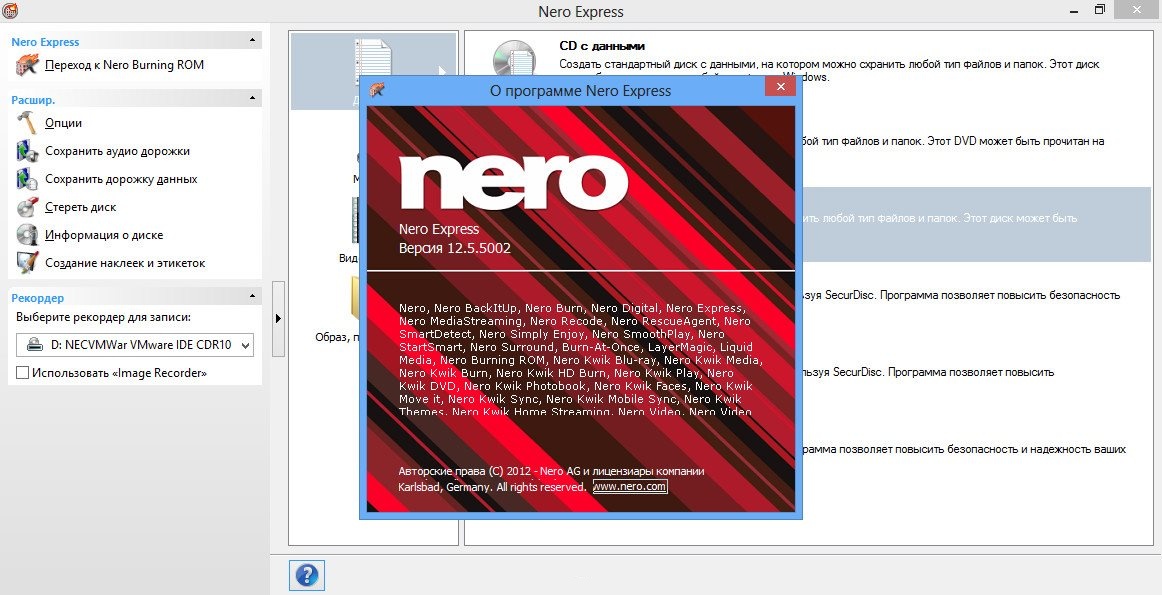Click the Сохранить аудио дорожки icon
This screenshot has width=1162, height=595.
coord(28,151)
